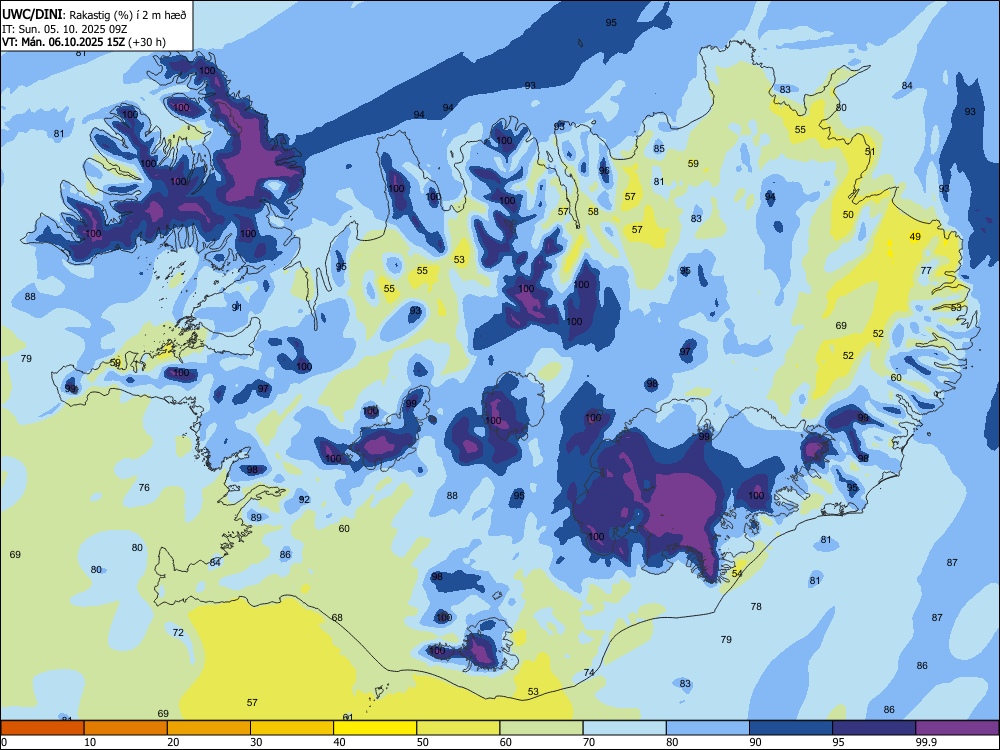
Task: Click the 70–80 pale blue legend swatch
Action: click(x=625, y=728)
